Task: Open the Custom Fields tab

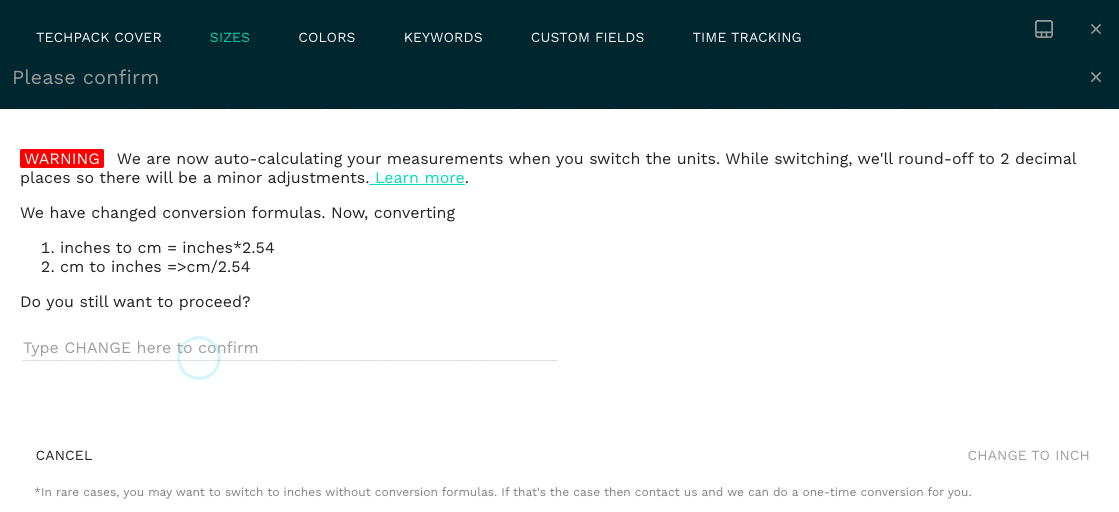Action: 588,38
